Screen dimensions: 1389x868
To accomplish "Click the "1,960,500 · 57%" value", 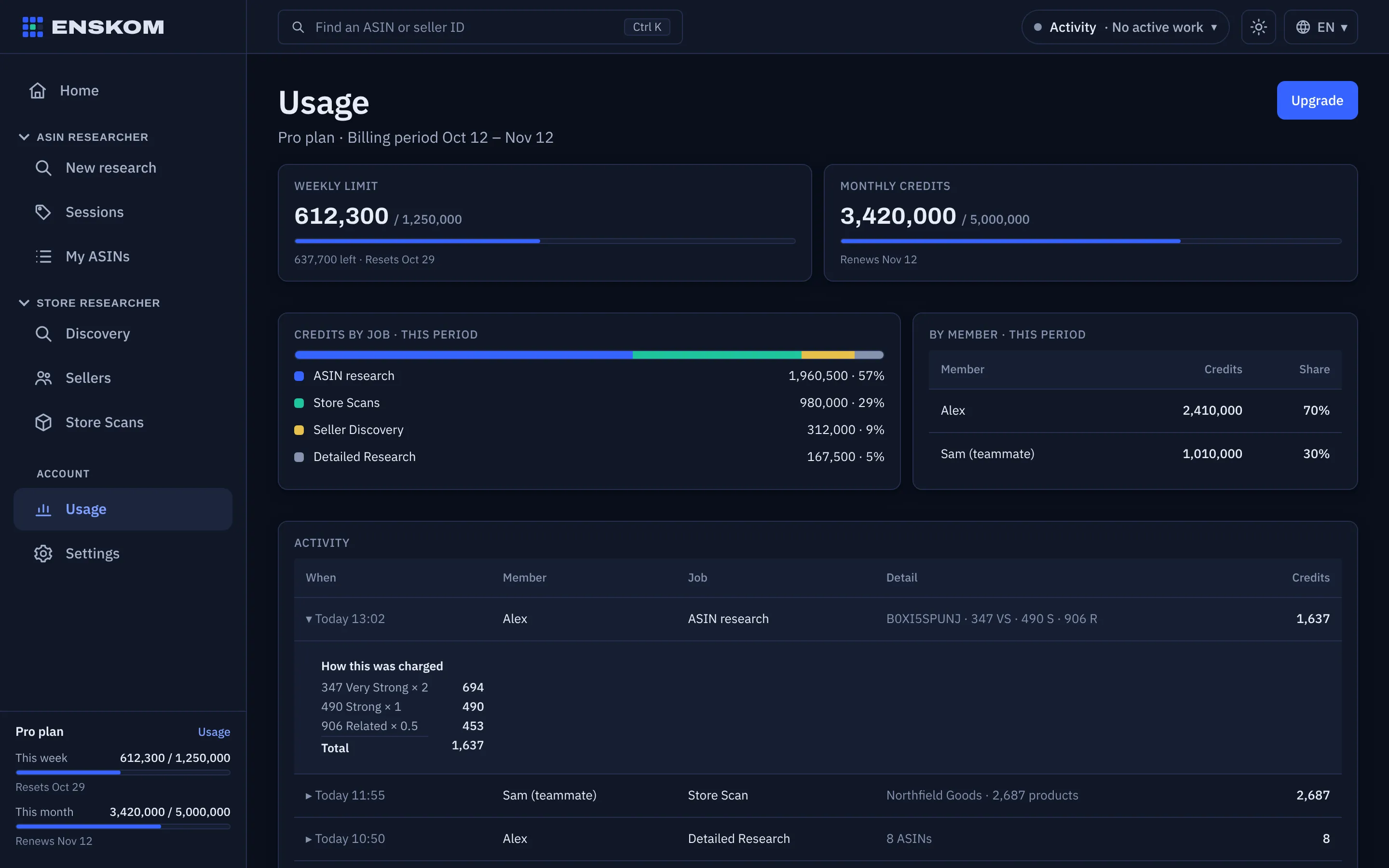I will 836,376.
